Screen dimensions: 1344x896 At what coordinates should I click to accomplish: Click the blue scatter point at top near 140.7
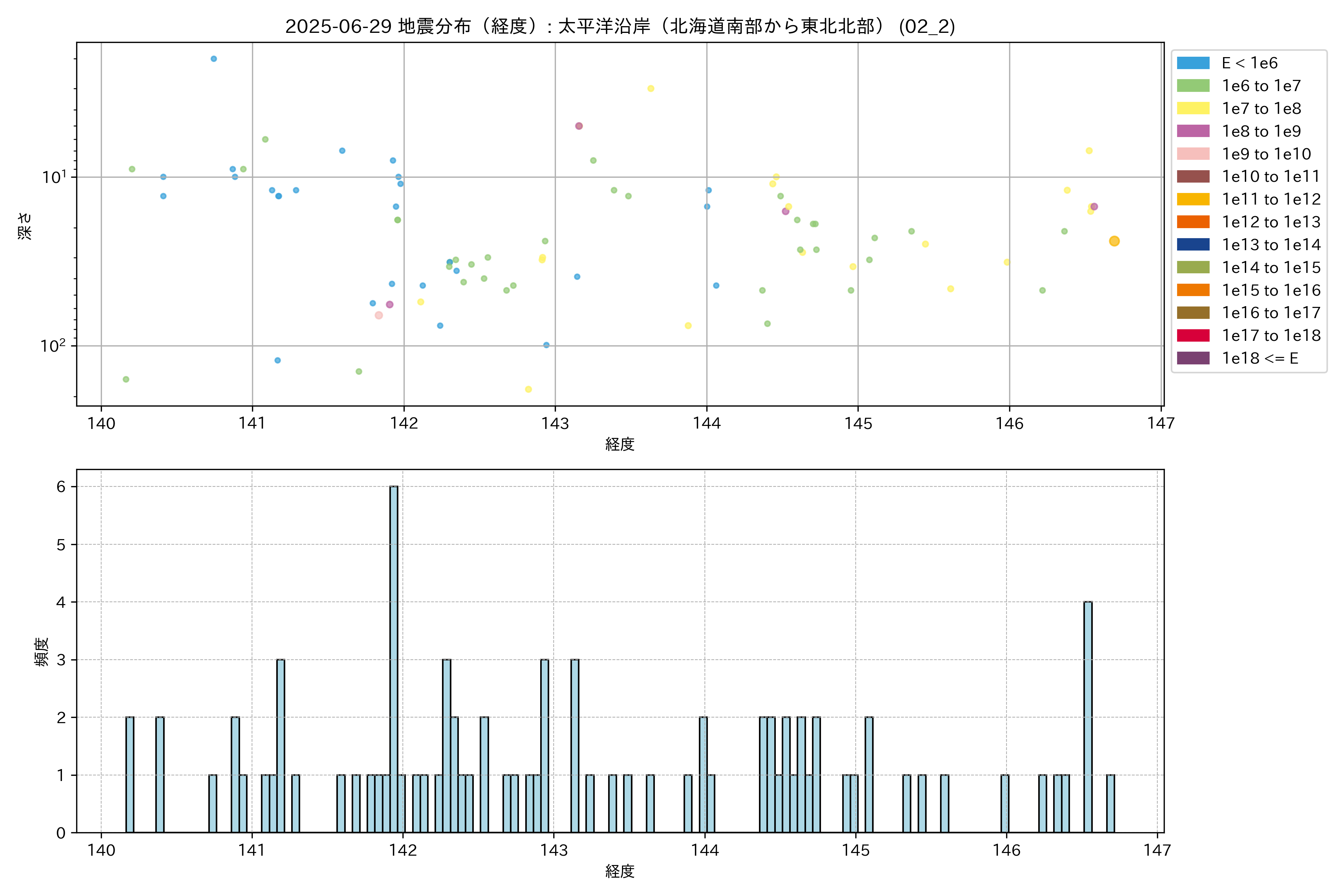click(214, 59)
